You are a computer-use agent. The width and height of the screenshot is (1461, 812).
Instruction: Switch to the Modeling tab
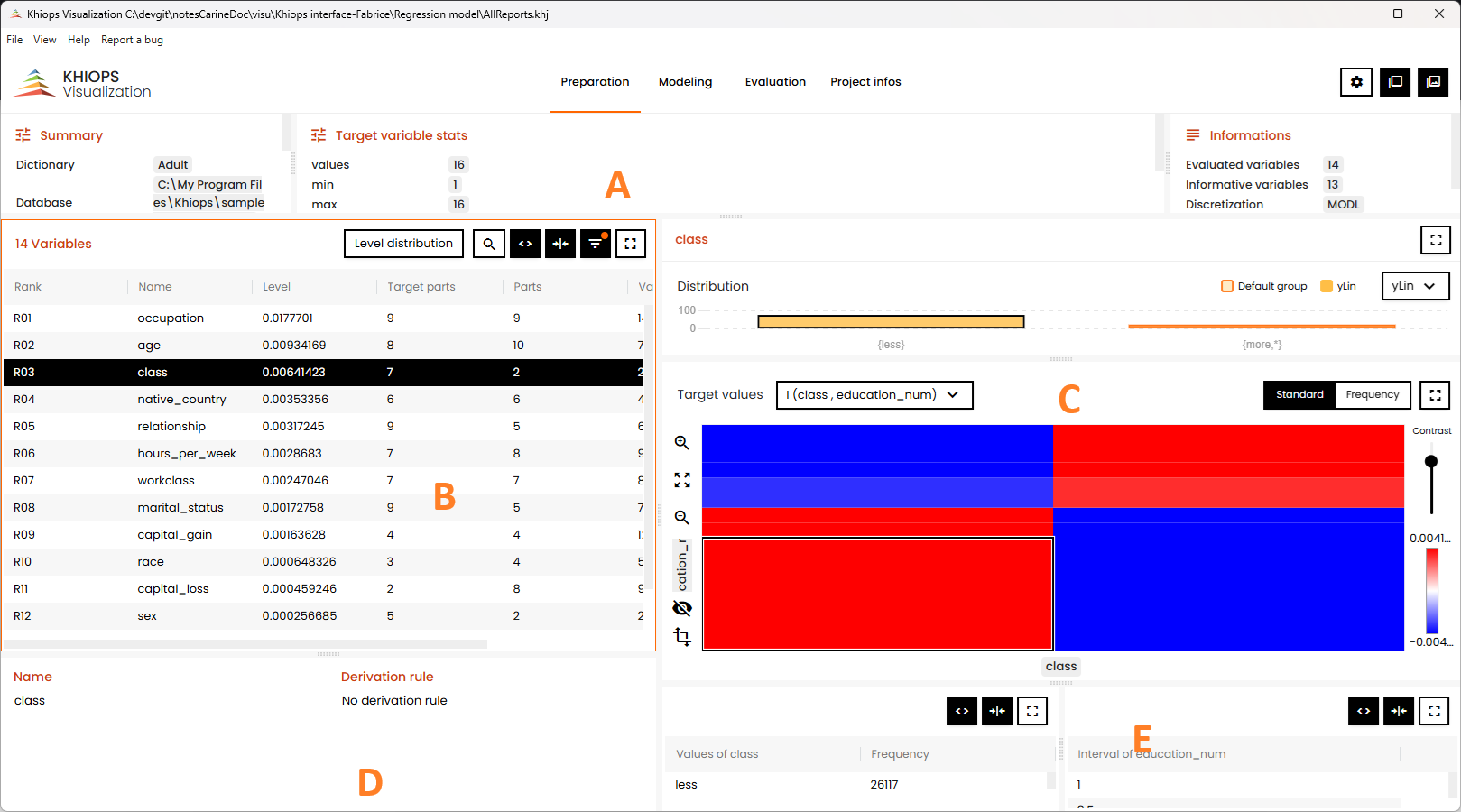click(685, 82)
